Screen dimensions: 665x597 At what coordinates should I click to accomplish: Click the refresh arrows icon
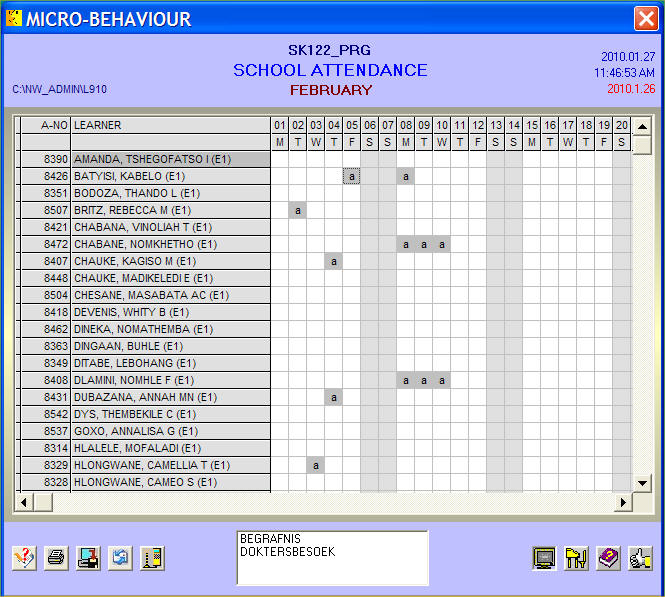pyautogui.click(x=120, y=559)
